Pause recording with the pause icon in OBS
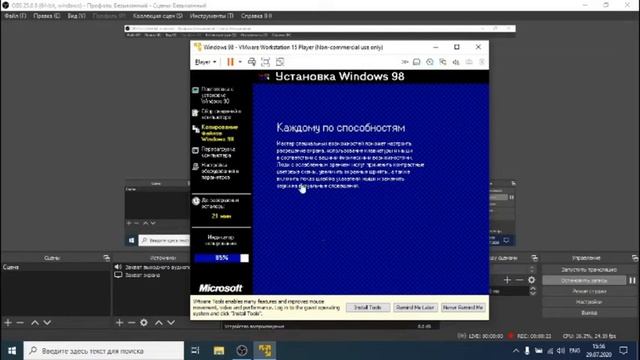Screen dimensions: 640x360 [632, 280]
